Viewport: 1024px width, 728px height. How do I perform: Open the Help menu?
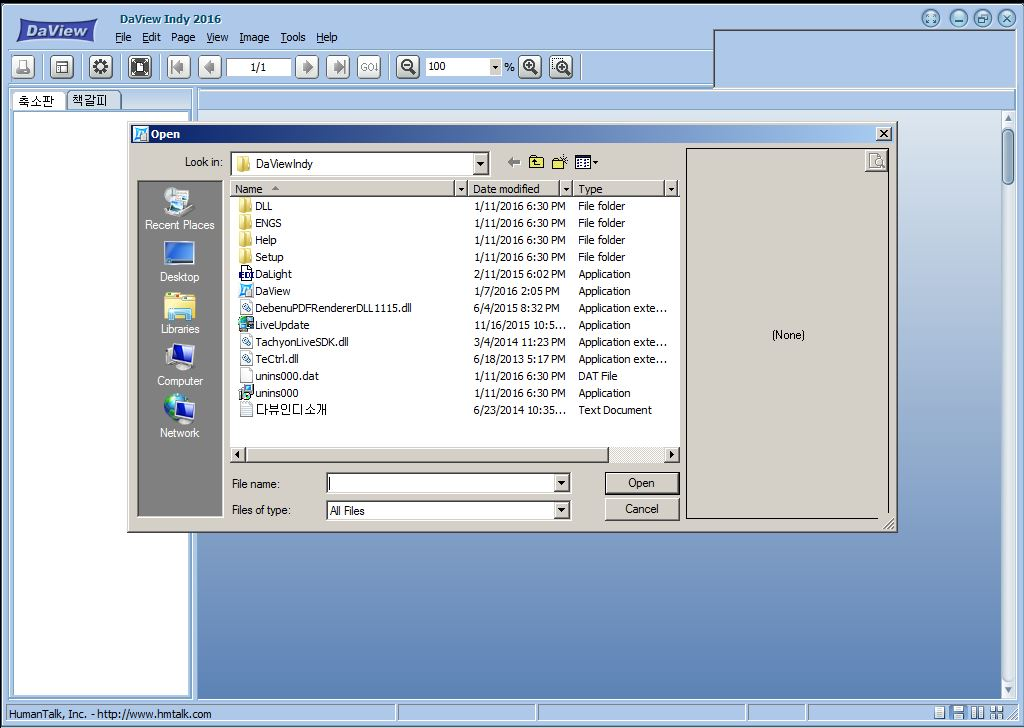pos(327,37)
